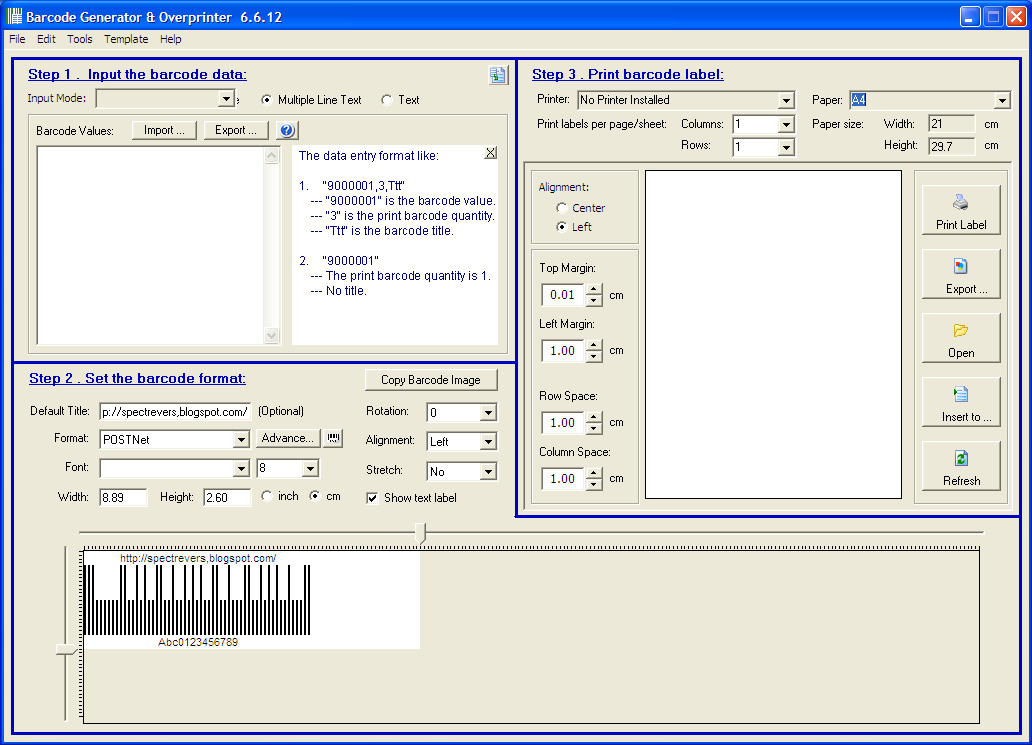Image resolution: width=1032 pixels, height=745 pixels.
Task: Click the Import button
Action: (x=164, y=130)
